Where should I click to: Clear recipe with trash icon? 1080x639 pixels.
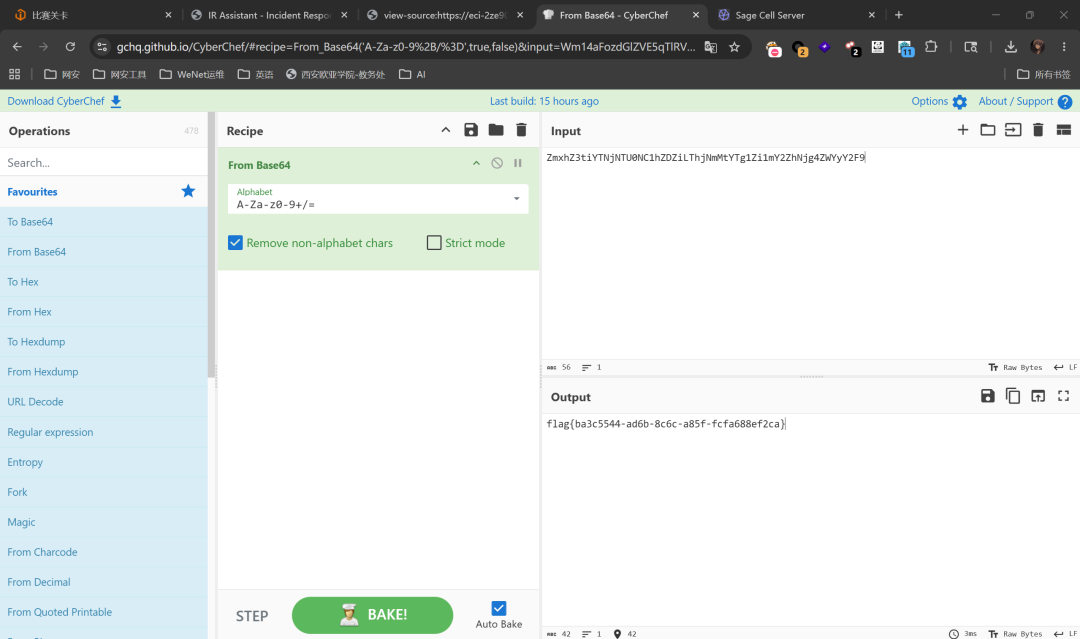tap(521, 130)
